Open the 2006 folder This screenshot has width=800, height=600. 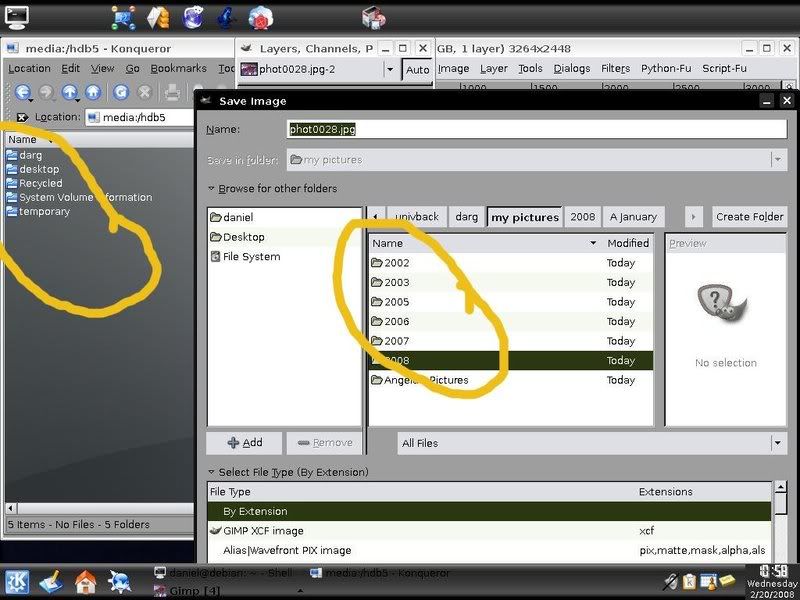(510, 321)
